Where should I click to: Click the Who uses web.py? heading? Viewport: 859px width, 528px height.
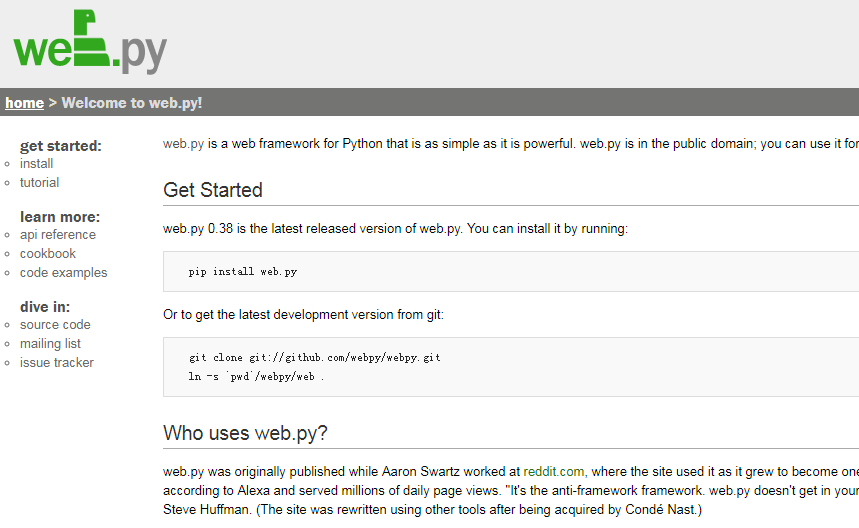[x=245, y=434]
